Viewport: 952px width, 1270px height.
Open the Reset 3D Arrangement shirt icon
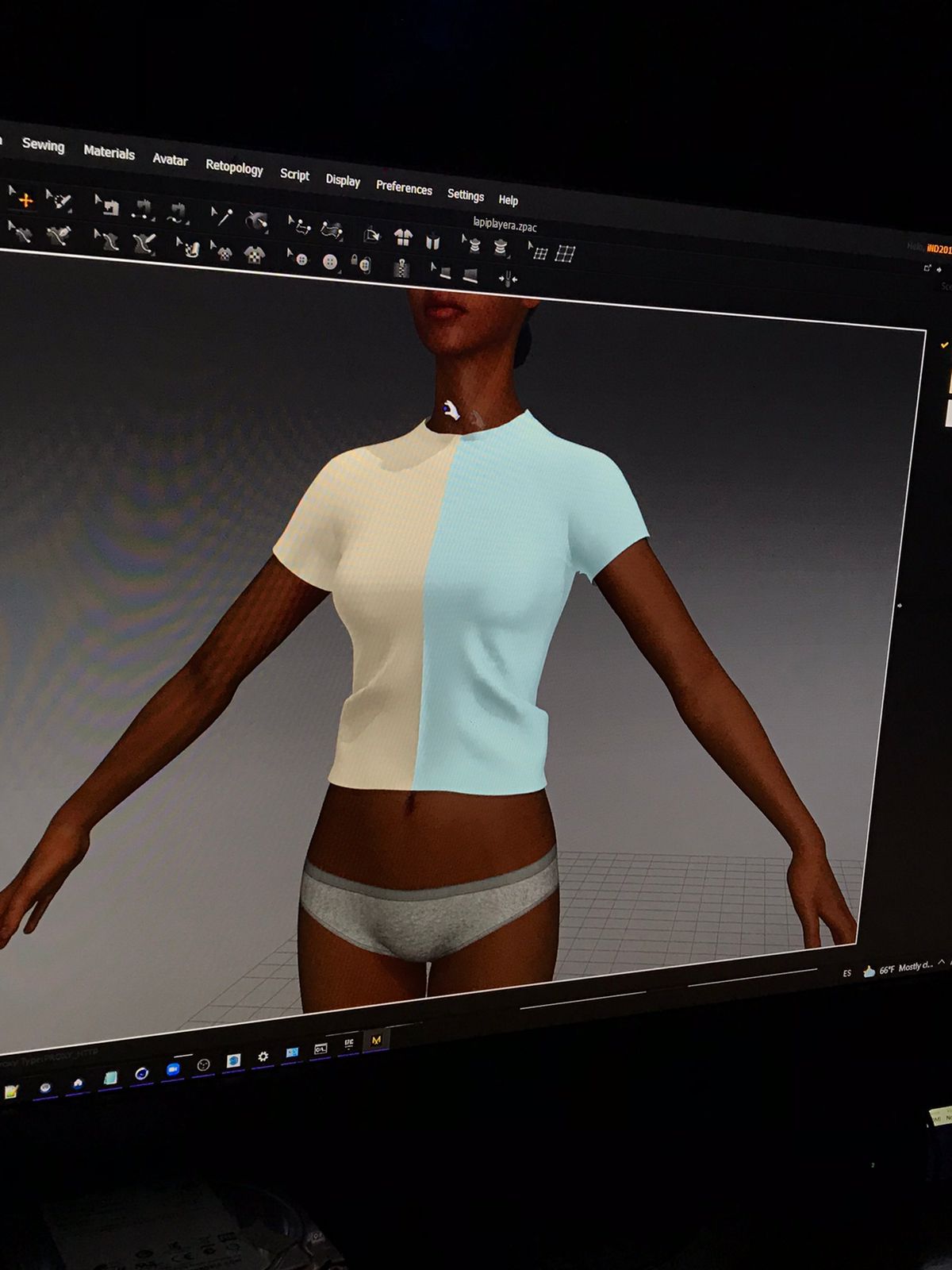tap(403, 237)
